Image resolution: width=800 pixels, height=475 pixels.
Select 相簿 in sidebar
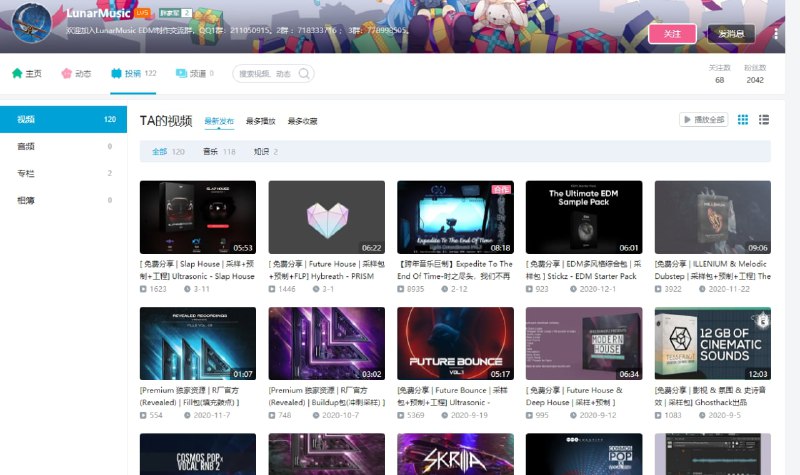(x=63, y=201)
